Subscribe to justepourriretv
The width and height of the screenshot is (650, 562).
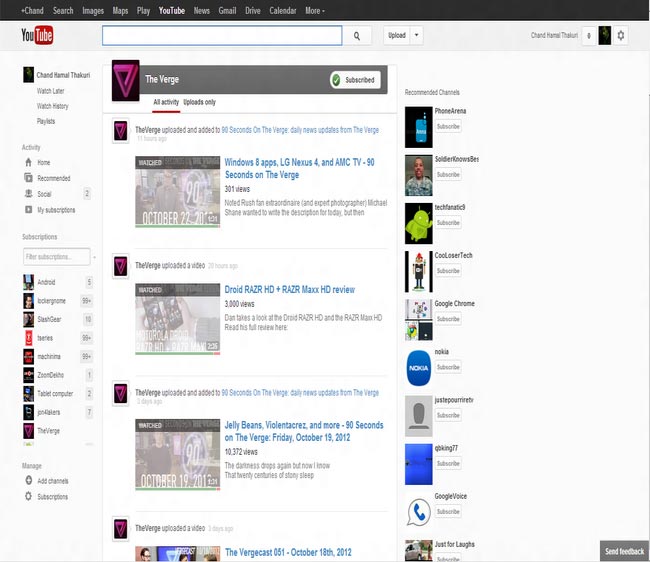point(448,415)
